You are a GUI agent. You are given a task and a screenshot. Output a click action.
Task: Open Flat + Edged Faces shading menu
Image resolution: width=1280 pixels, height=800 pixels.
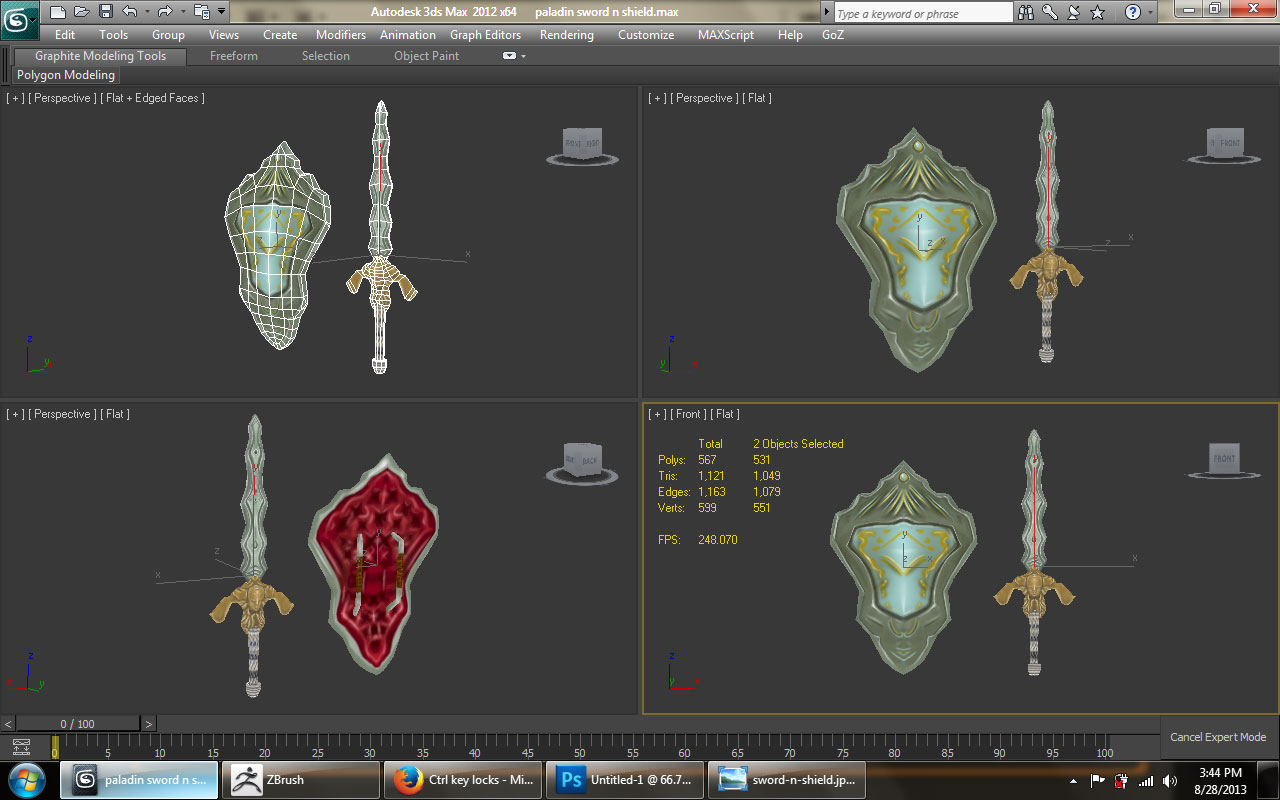click(x=153, y=98)
